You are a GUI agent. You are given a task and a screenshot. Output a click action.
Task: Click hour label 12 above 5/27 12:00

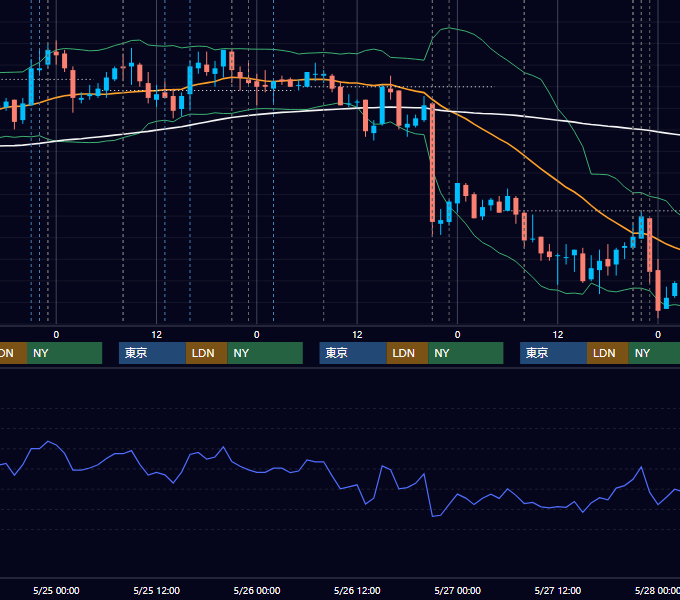[x=558, y=335]
